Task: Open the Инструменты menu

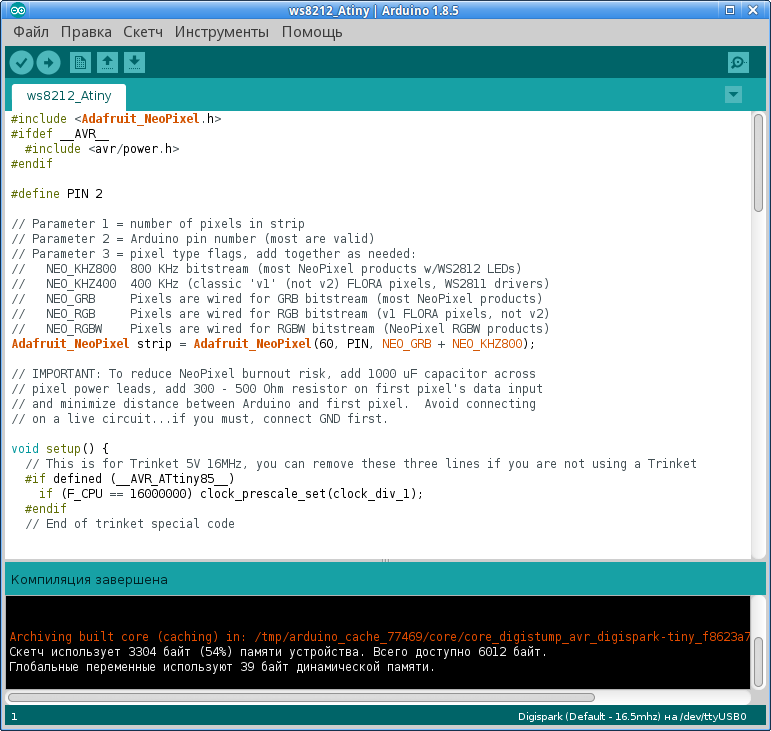Action: coord(221,32)
